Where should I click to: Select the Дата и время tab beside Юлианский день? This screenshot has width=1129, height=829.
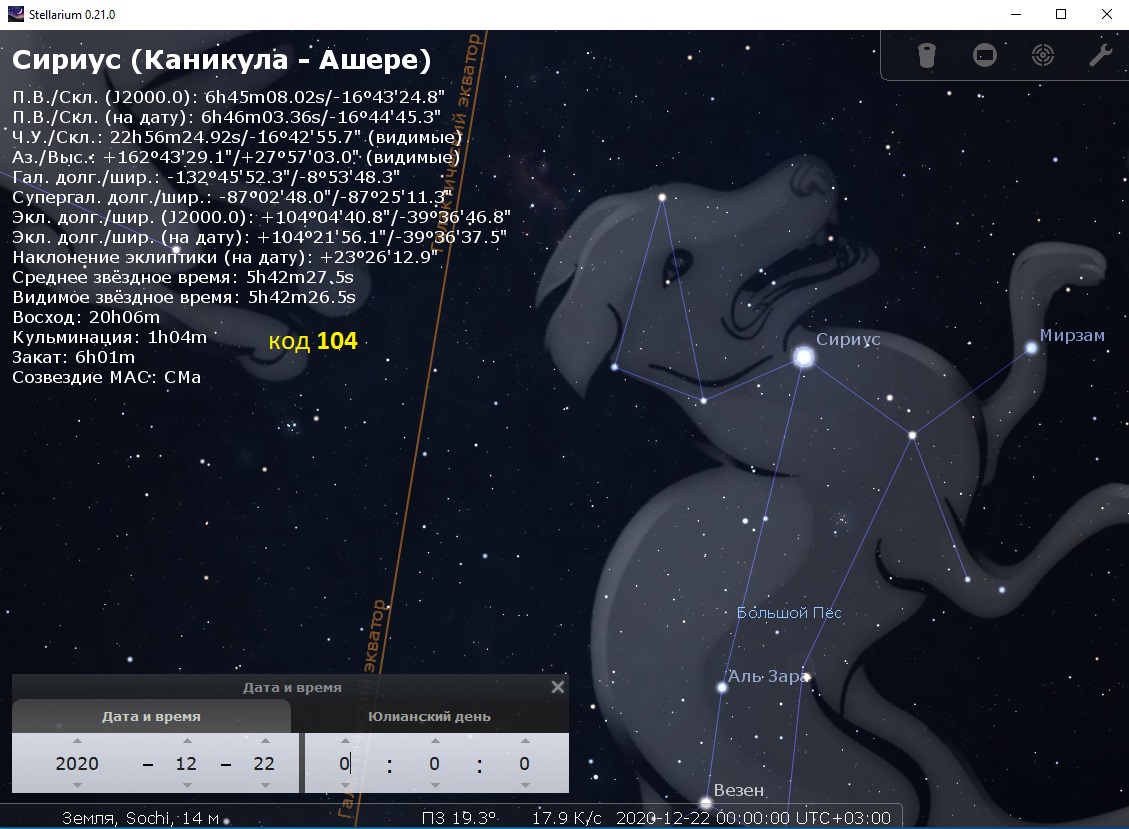(151, 717)
